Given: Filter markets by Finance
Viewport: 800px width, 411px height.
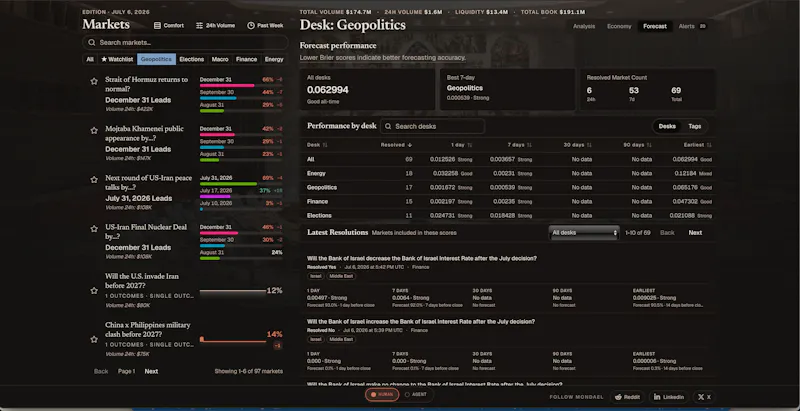Looking at the screenshot, I should tap(246, 60).
